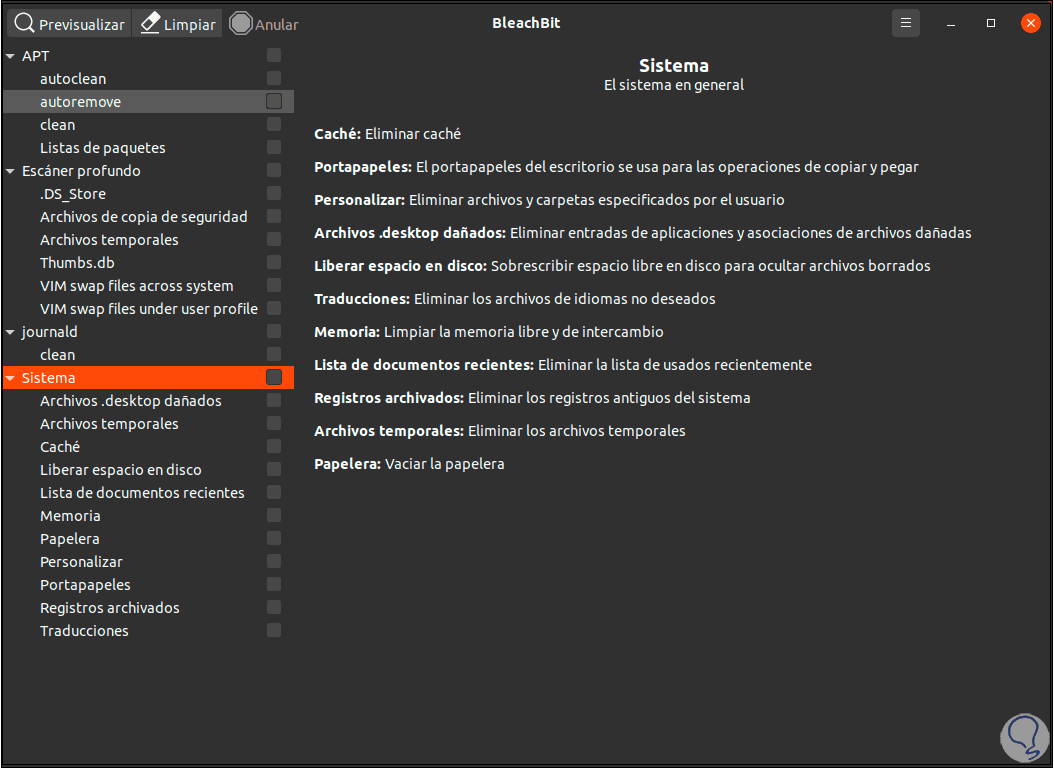Screen dimensions: 1054x768
Task: Select VIM swap files across system row
Action: pyautogui.click(x=149, y=286)
